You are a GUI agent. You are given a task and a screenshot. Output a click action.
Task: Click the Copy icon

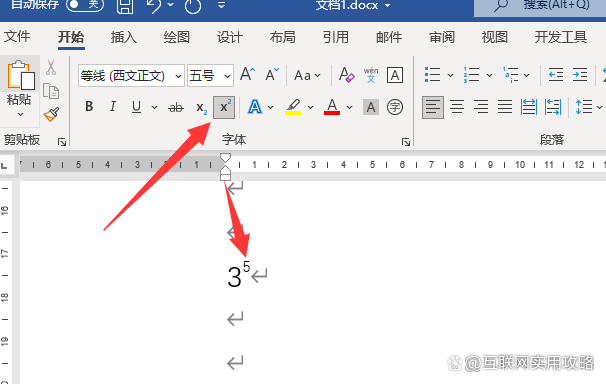point(51,91)
